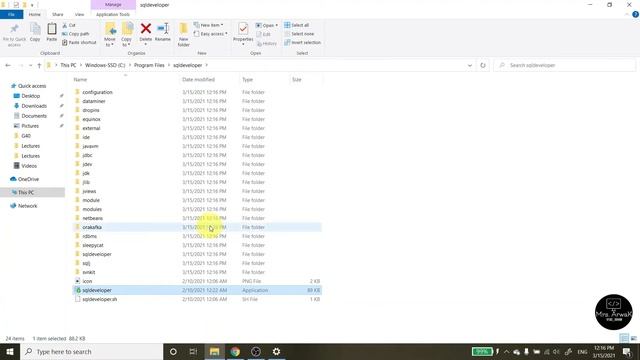
Task: Click Windows-SSD (C:) in the address path
Action: [105, 65]
